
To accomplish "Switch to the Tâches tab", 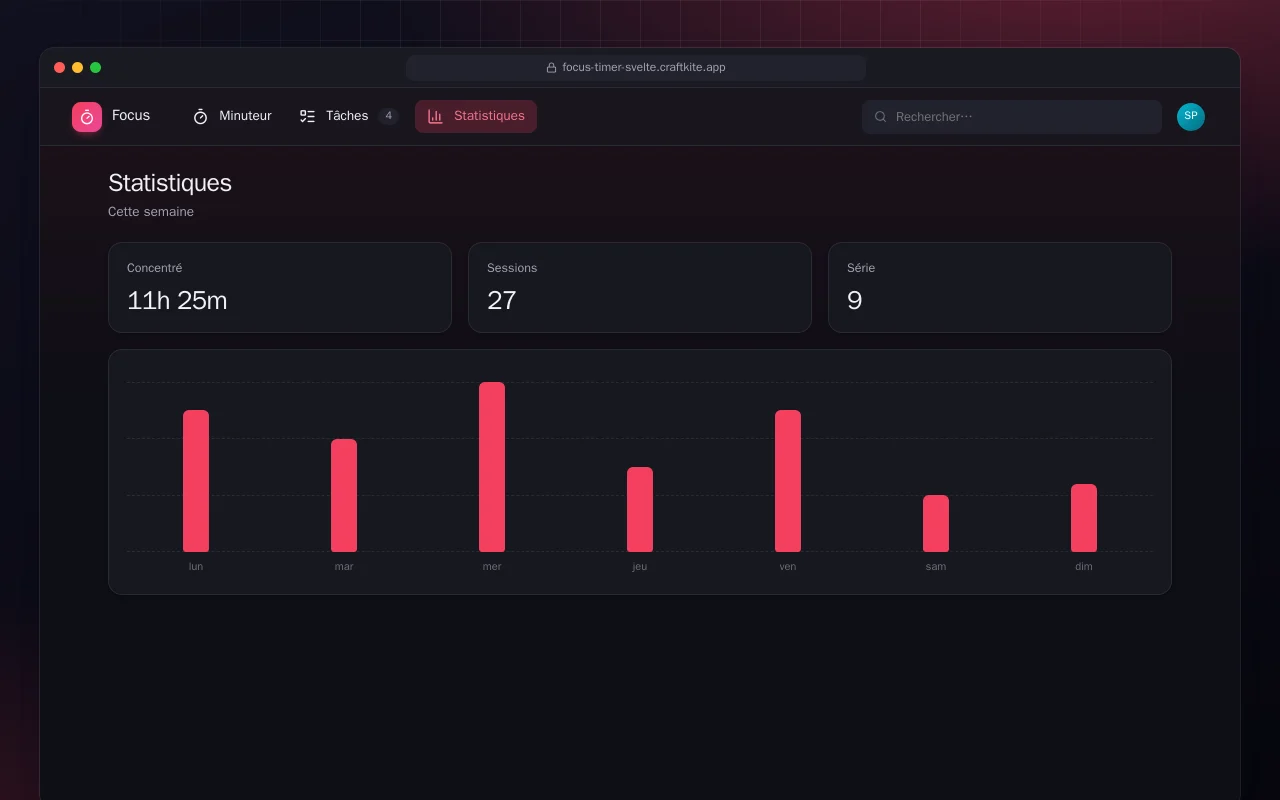I will (x=349, y=117).
